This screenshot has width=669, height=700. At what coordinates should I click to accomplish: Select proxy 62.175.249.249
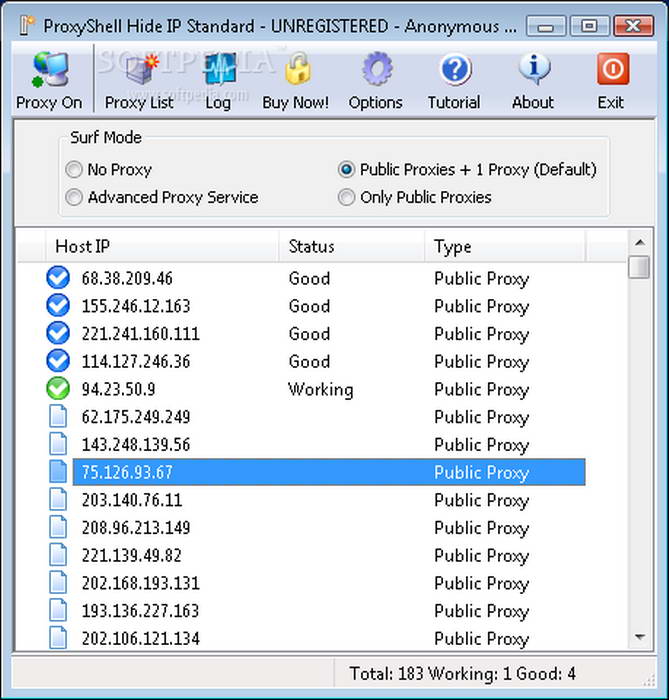(136, 417)
